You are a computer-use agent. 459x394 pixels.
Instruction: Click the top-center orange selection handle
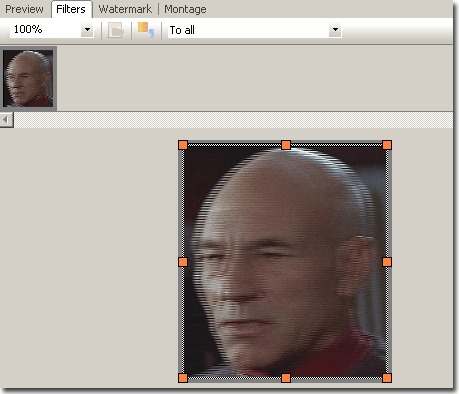286,145
